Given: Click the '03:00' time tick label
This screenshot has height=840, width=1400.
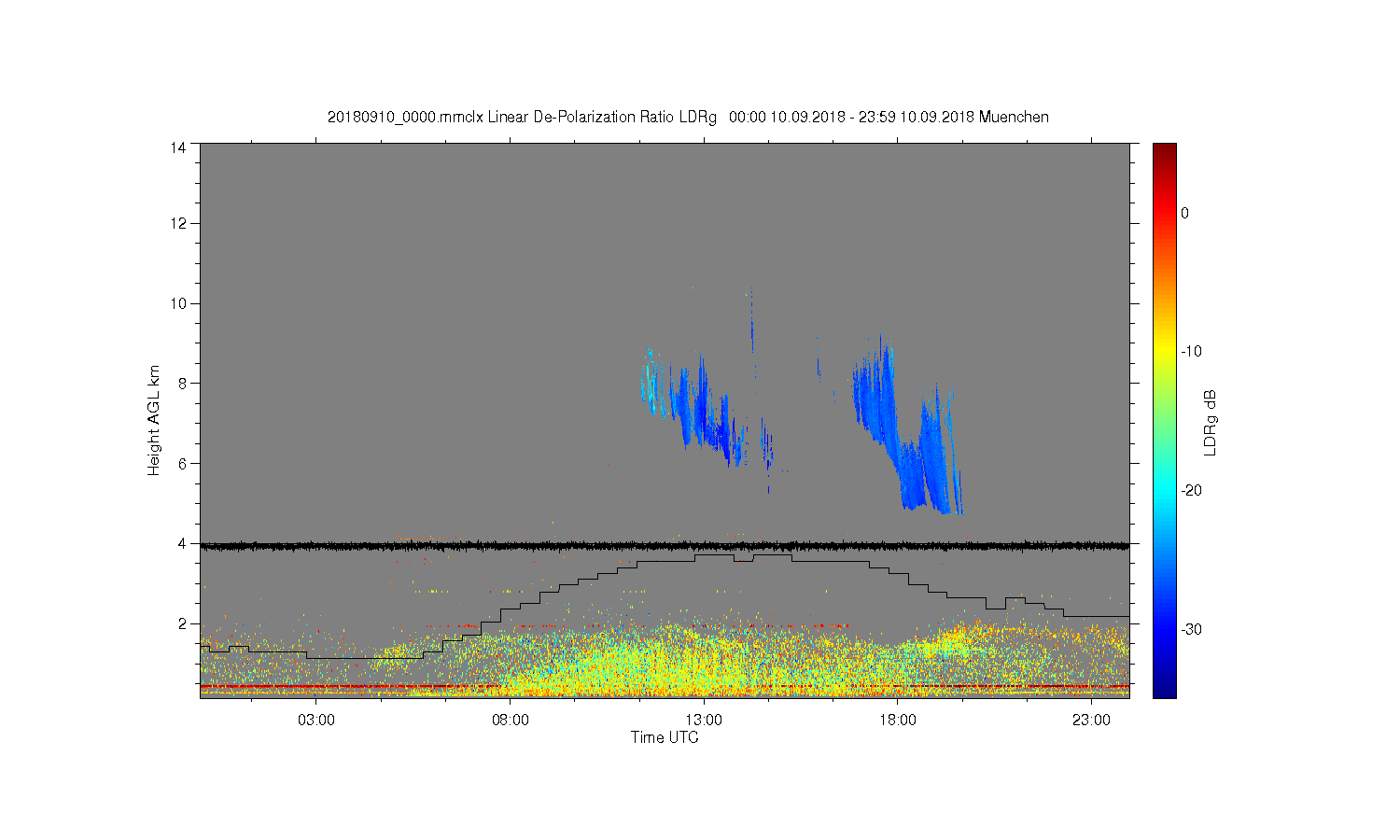Looking at the screenshot, I should [316, 721].
